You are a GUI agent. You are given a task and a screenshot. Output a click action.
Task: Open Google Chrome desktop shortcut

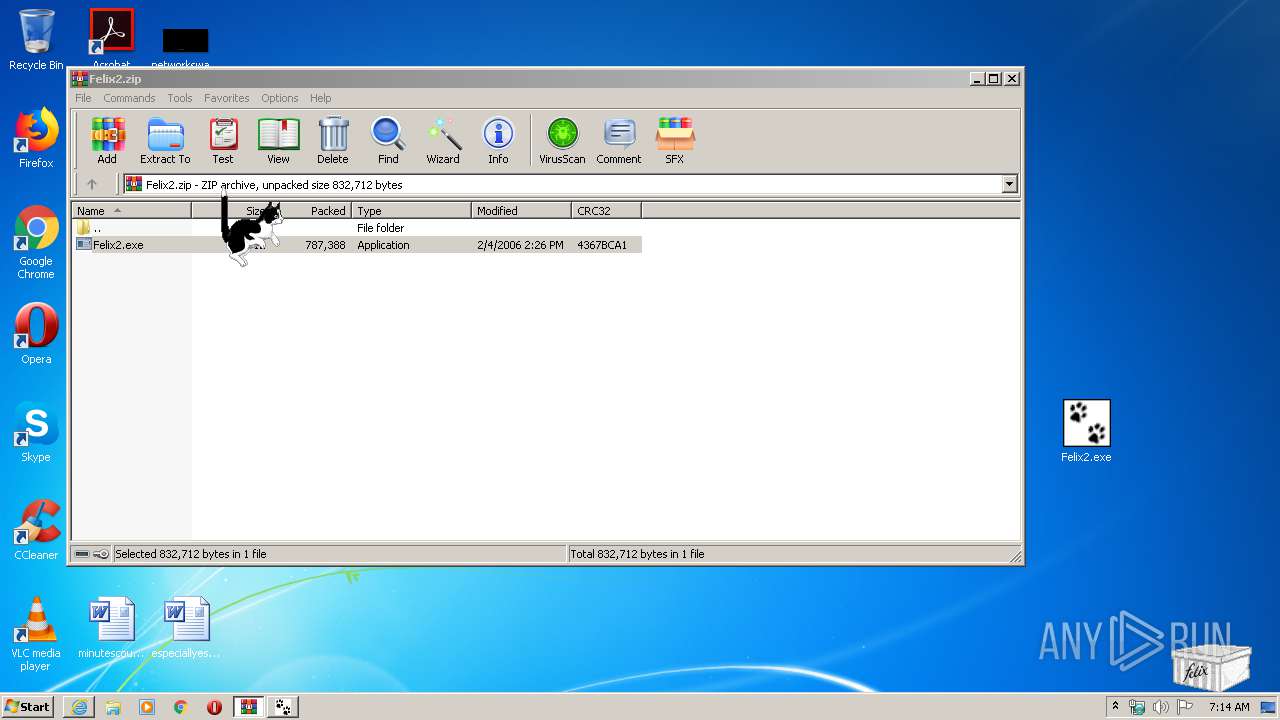(x=36, y=242)
